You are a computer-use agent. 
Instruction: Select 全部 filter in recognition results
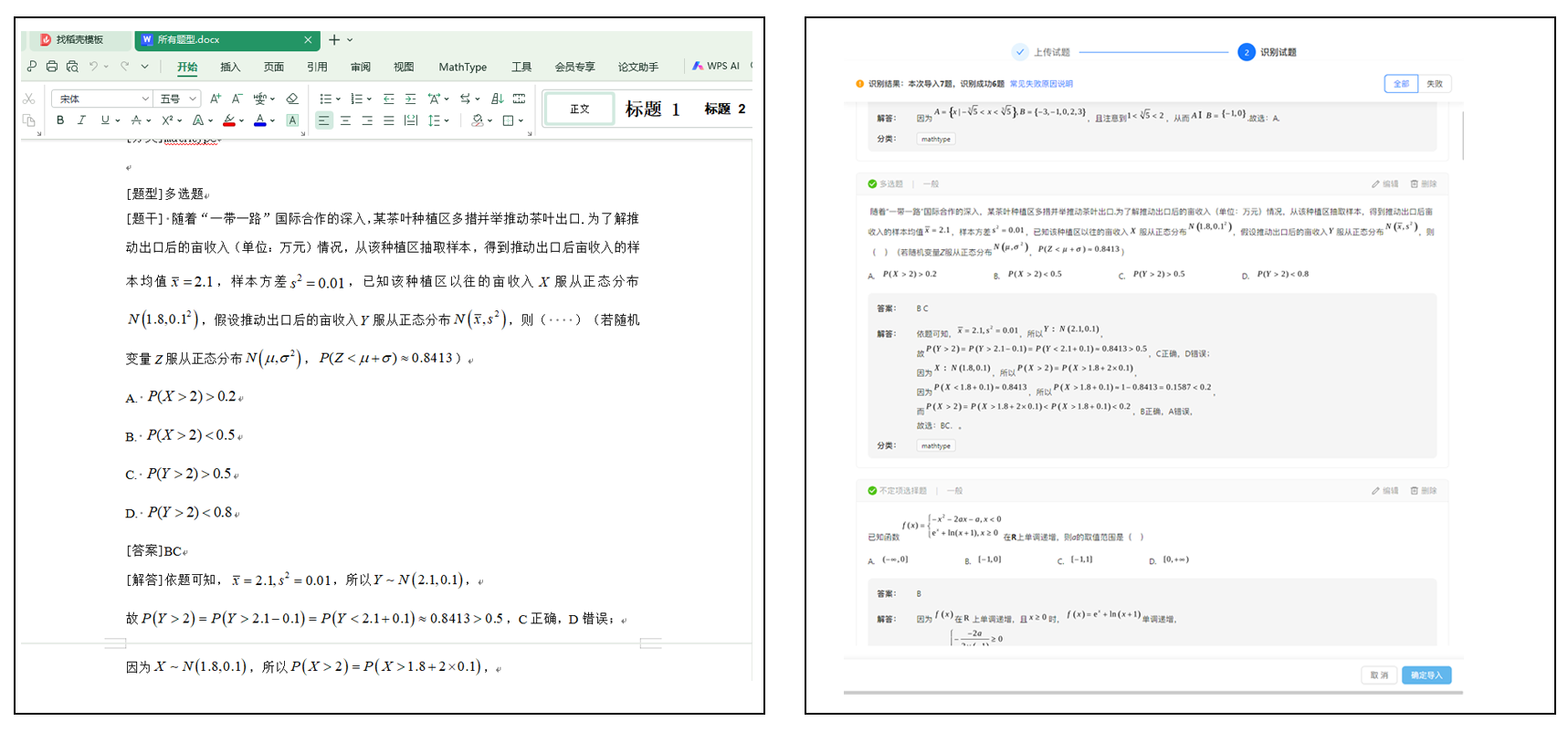click(x=1401, y=84)
